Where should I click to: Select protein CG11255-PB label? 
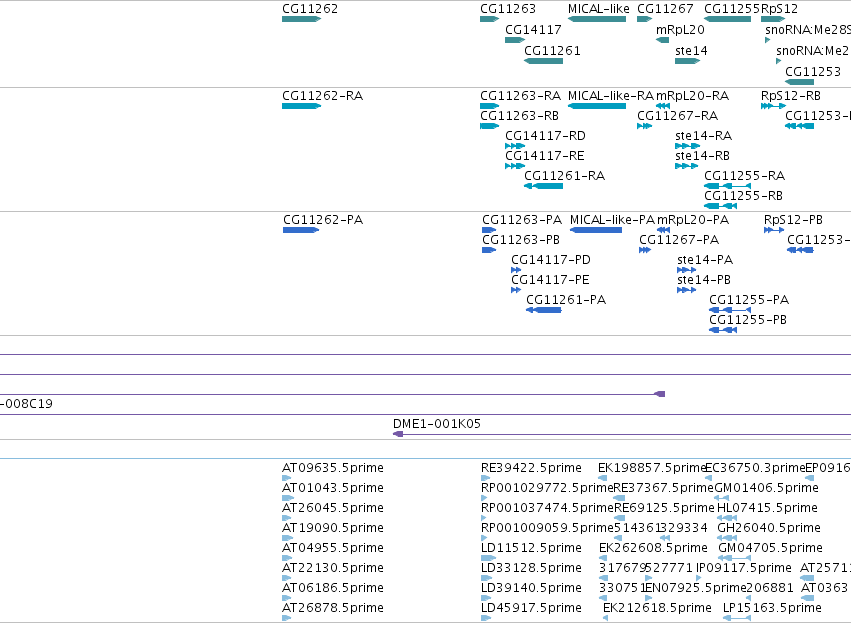tap(748, 320)
